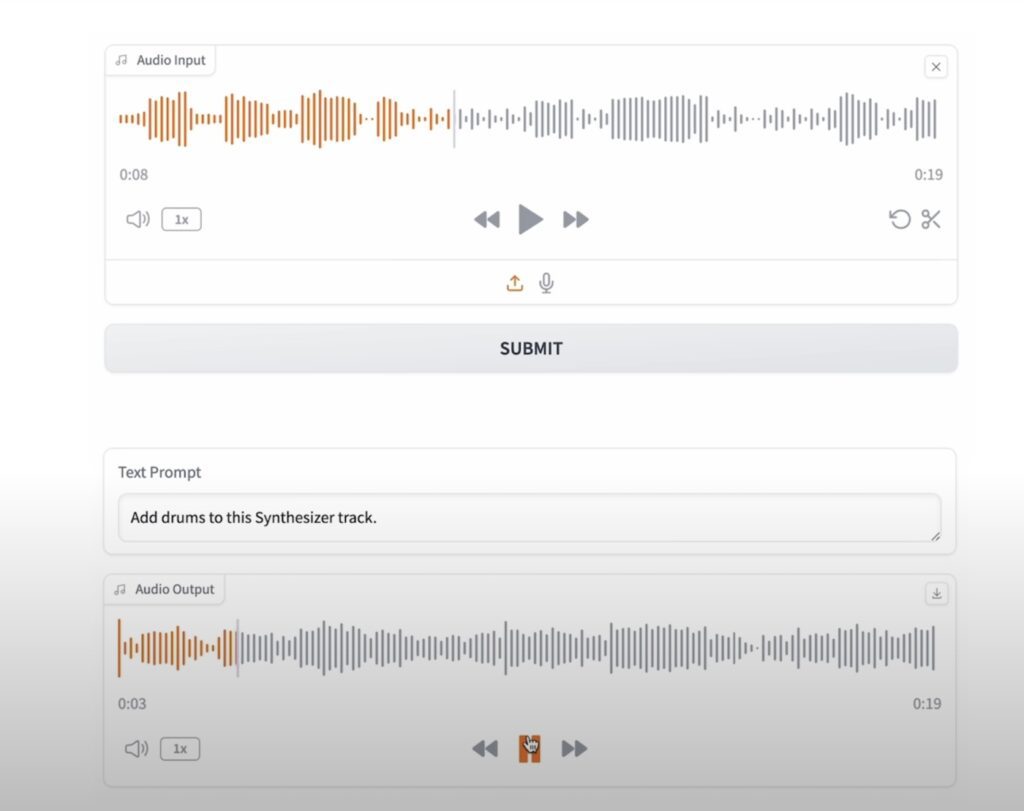The width and height of the screenshot is (1024, 811).
Task: Download the Audio Output file
Action: 936,593
